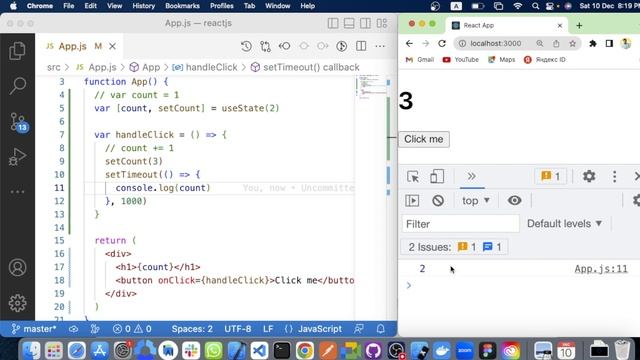
Task: Open editor More Actions ellipsis
Action: [x=380, y=46]
